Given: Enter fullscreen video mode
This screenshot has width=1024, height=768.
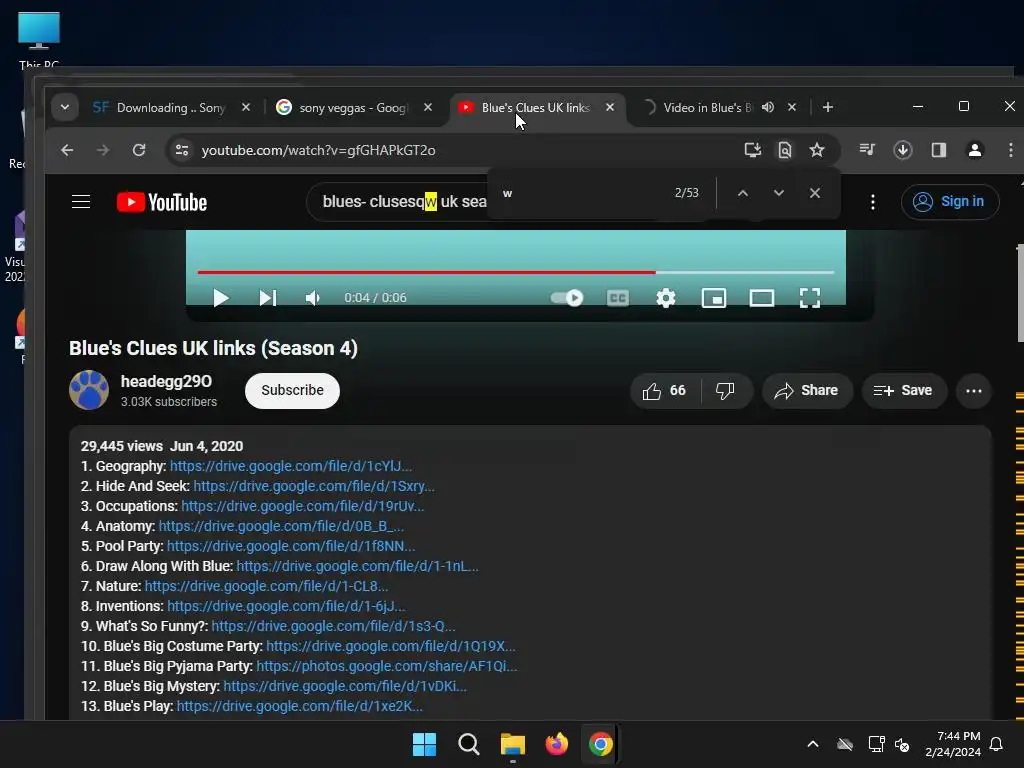Looking at the screenshot, I should pos(810,298).
